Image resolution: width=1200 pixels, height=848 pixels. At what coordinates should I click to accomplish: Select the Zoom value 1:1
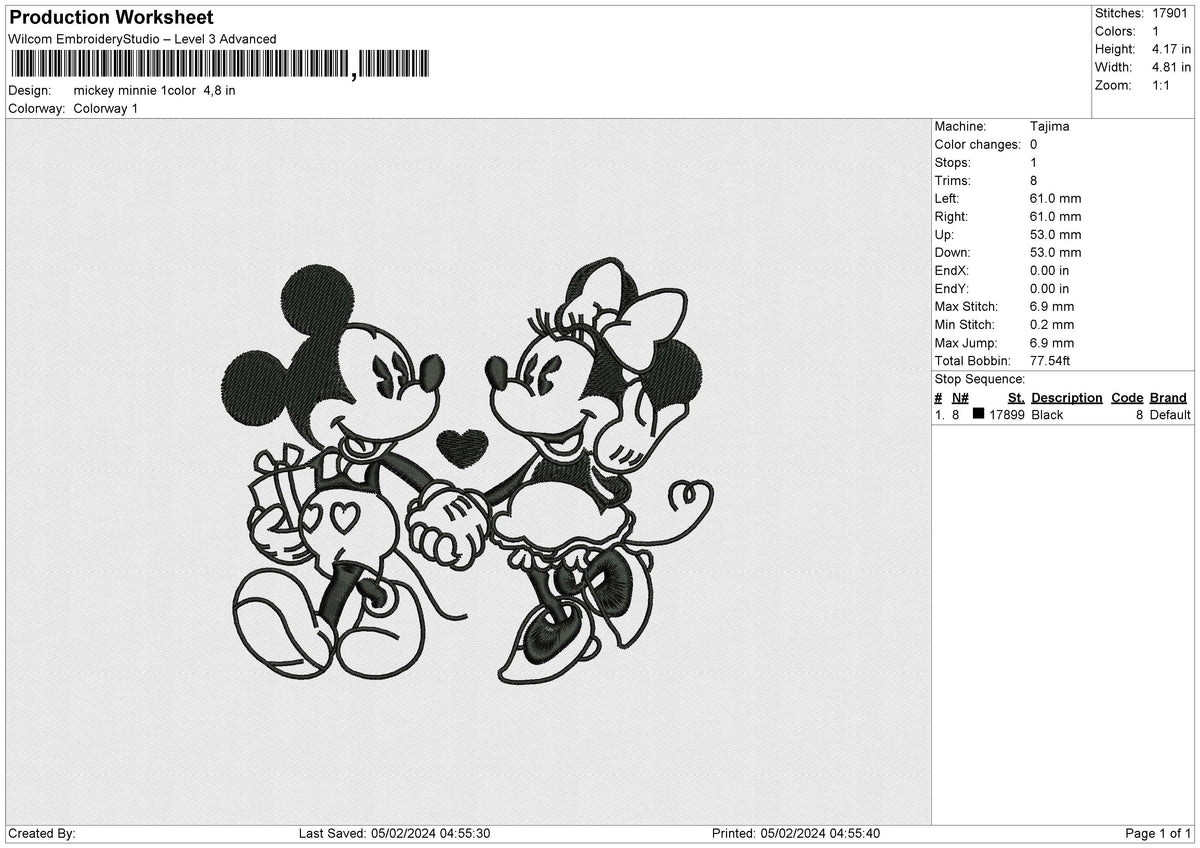1162,85
